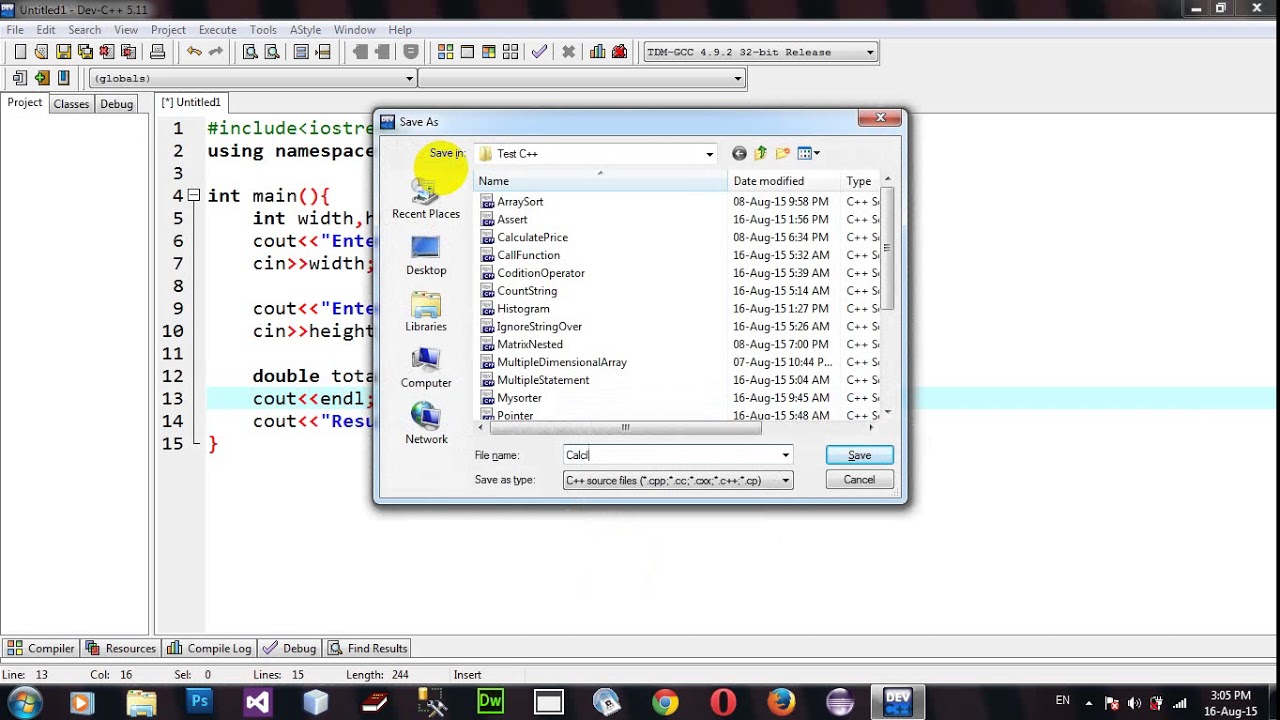The width and height of the screenshot is (1280, 720).
Task: Open the Find Results bottom tab
Action: pos(368,648)
